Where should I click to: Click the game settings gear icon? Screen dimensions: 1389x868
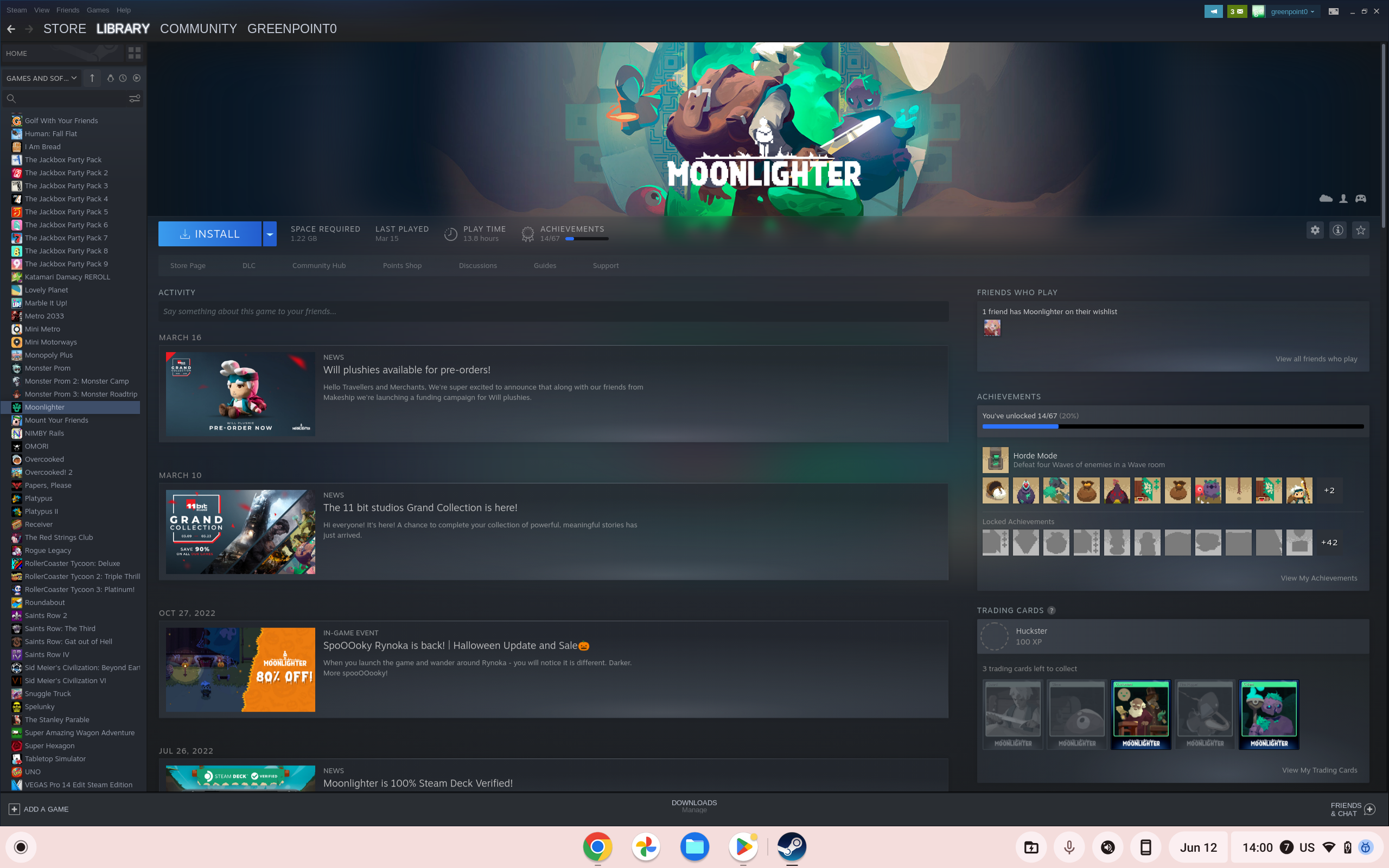pyautogui.click(x=1315, y=231)
